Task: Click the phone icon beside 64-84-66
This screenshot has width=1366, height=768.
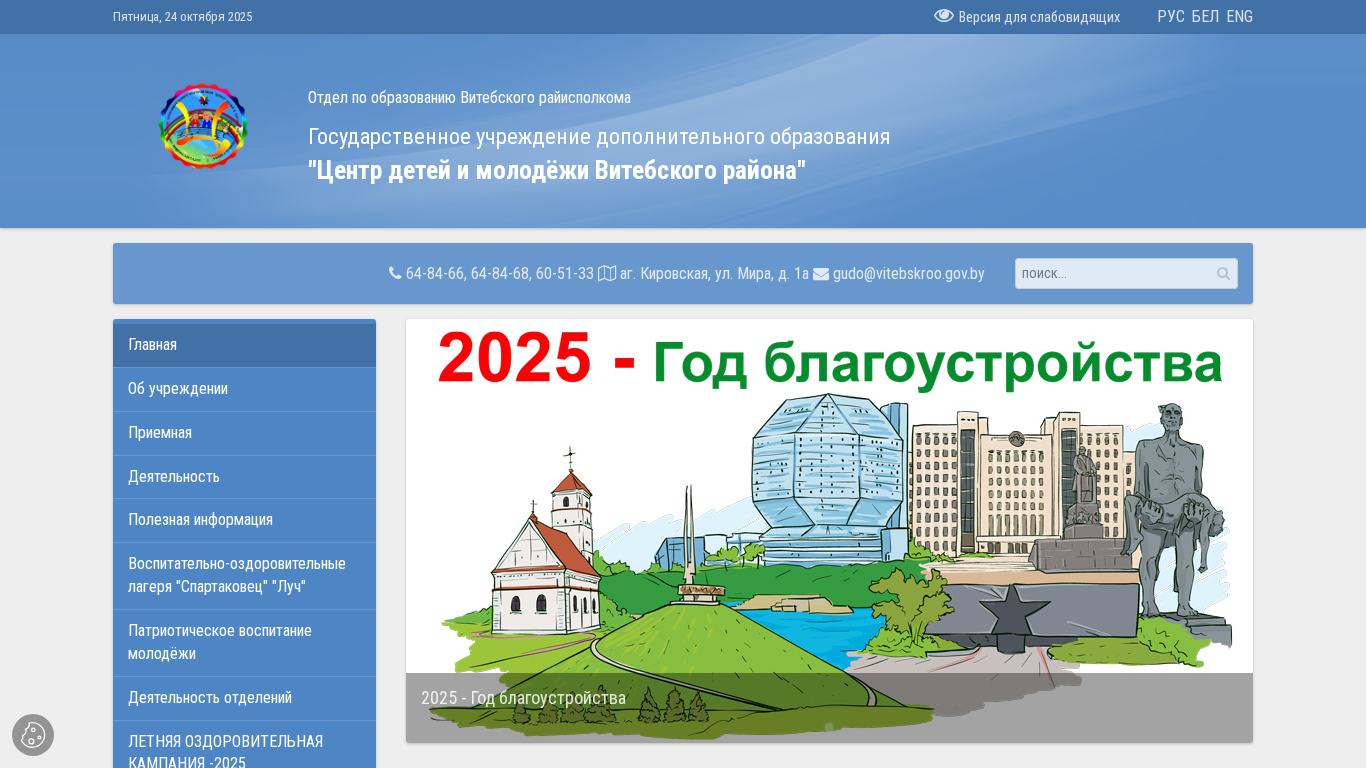Action: click(395, 273)
